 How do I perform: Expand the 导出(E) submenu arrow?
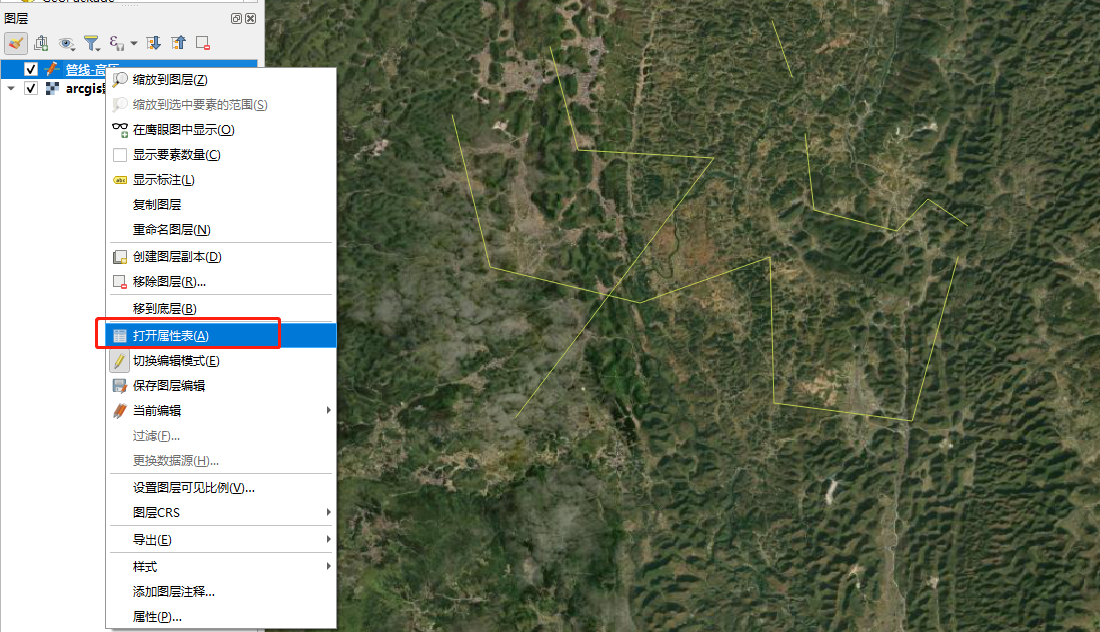pos(328,539)
